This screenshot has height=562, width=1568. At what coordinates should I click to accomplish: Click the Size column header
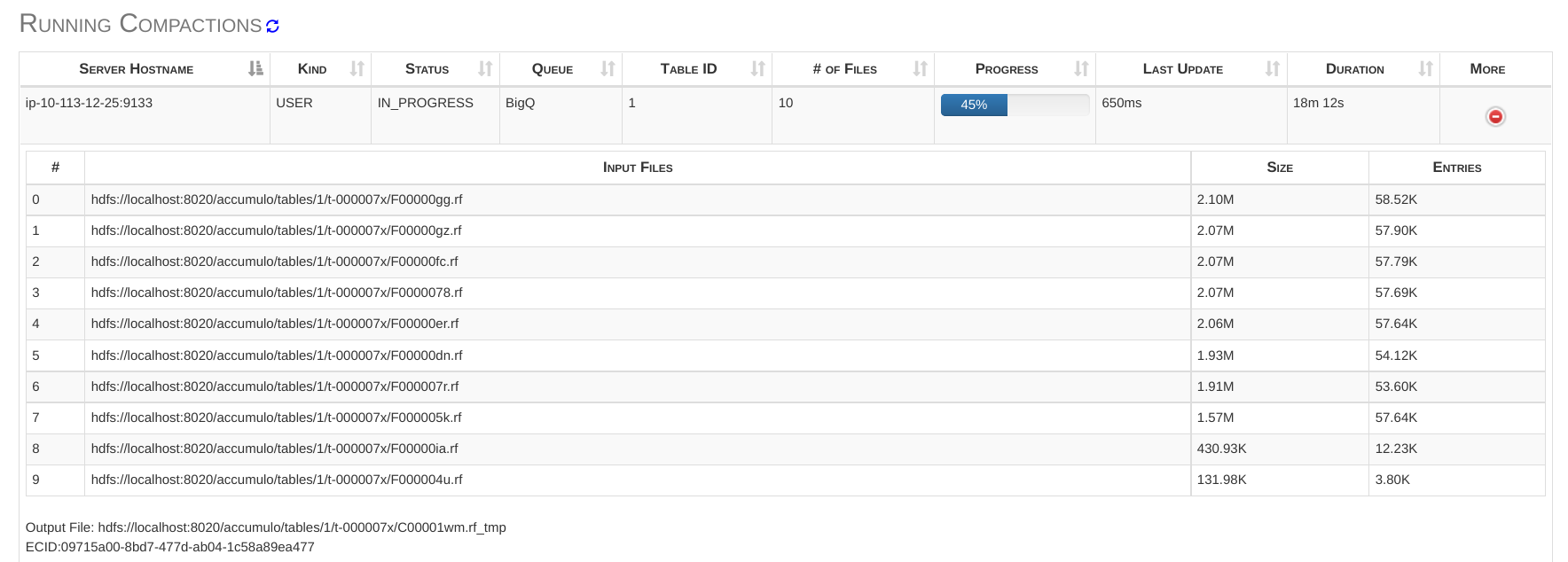point(1279,168)
